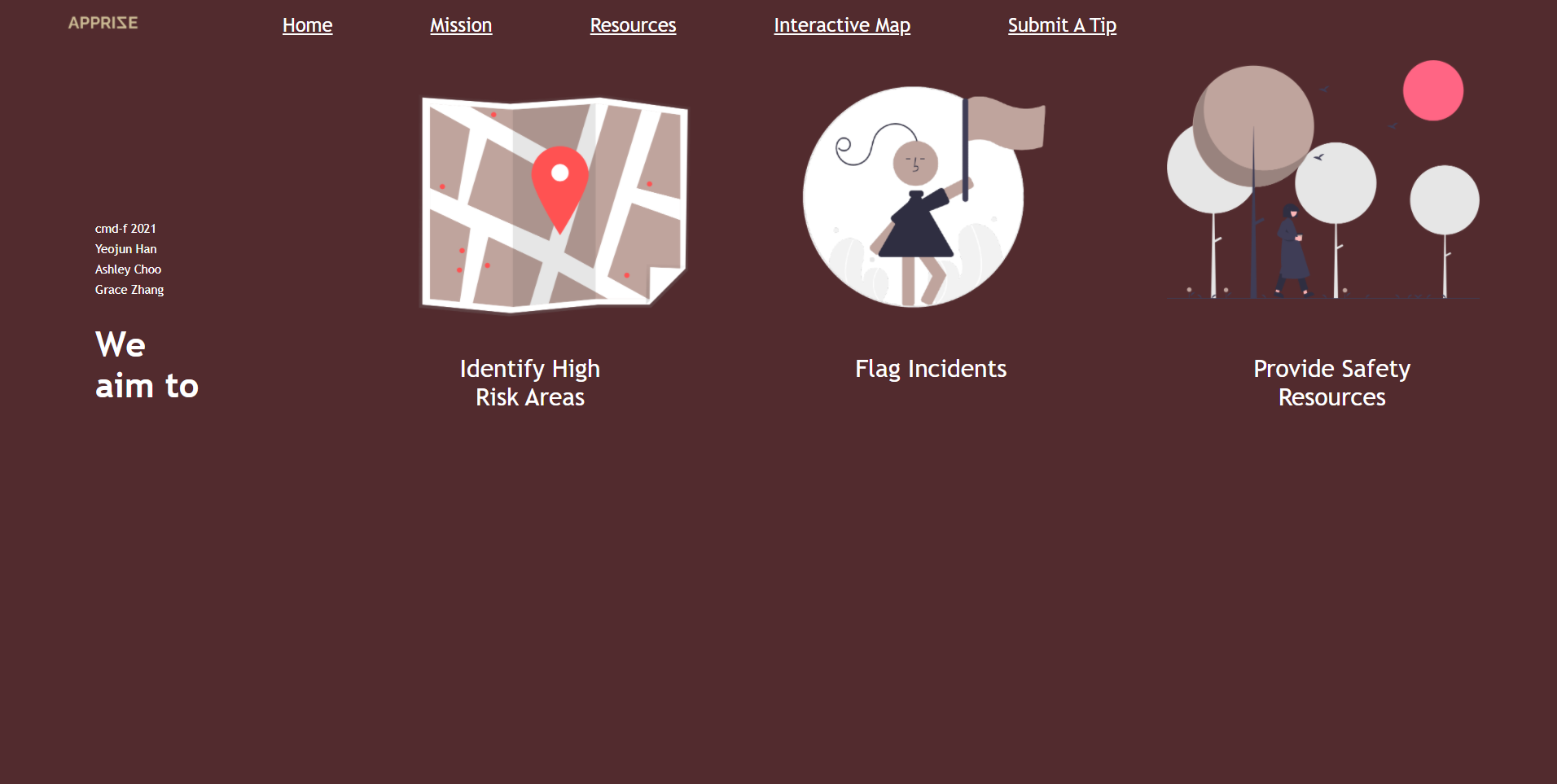The height and width of the screenshot is (784, 1557).
Task: Select Identify High Risk Areas caption
Action: coord(530,383)
